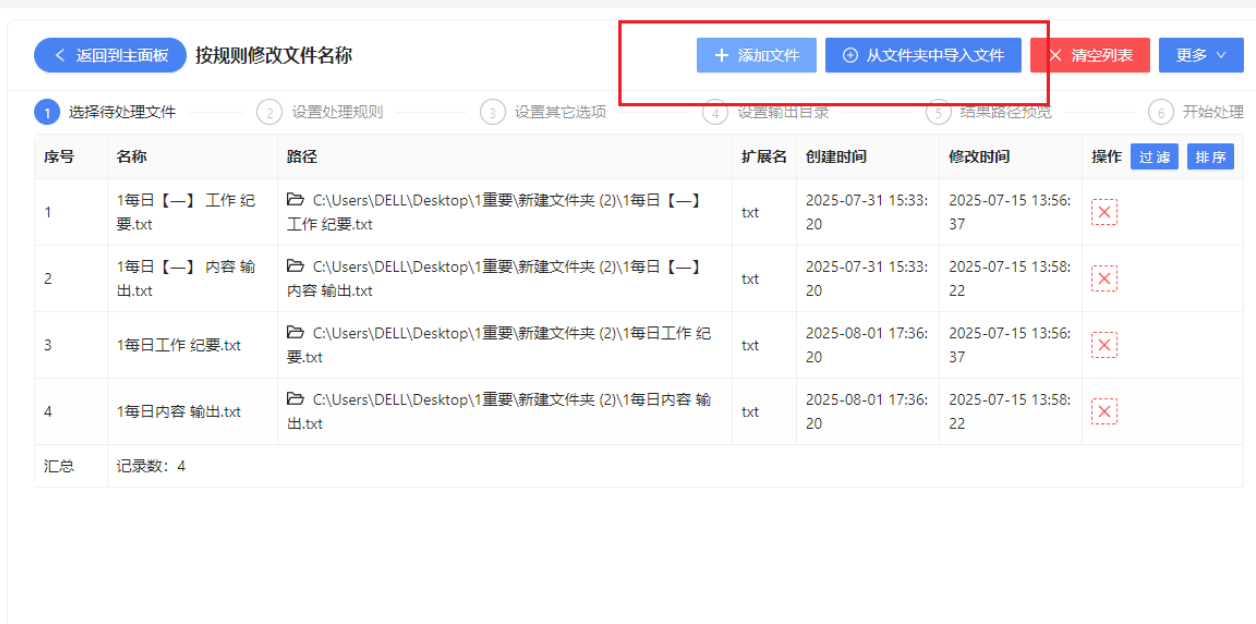Go to step 6 开始处理

pyautogui.click(x=1196, y=112)
